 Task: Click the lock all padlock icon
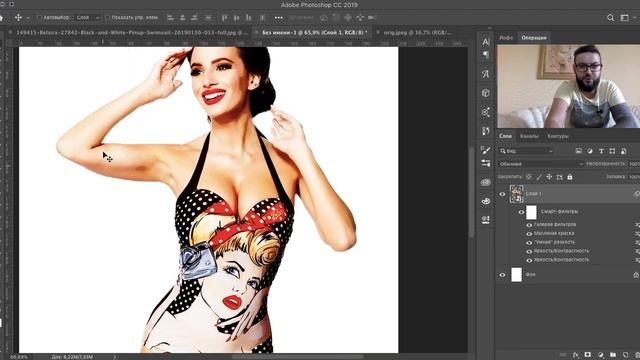pos(570,177)
